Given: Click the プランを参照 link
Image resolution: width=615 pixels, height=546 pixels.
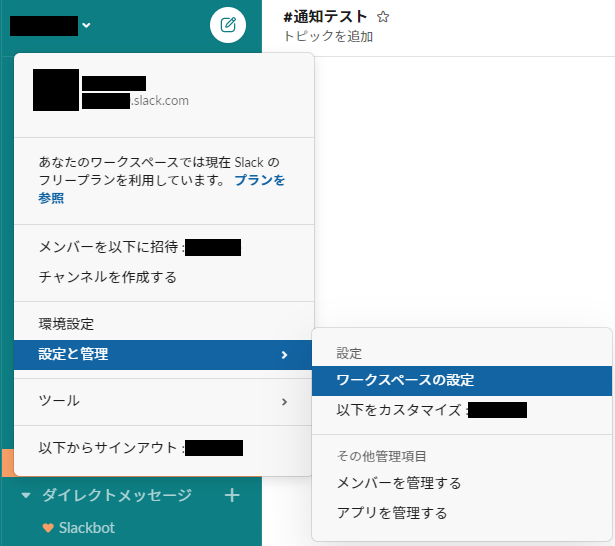Looking at the screenshot, I should point(162,189).
